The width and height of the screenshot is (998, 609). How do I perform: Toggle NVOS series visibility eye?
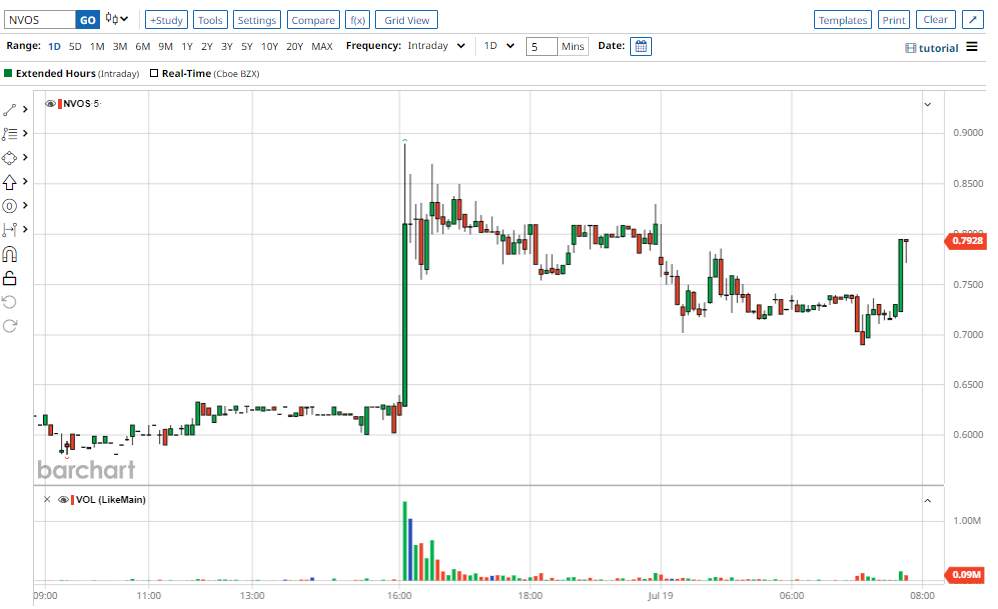coord(50,104)
